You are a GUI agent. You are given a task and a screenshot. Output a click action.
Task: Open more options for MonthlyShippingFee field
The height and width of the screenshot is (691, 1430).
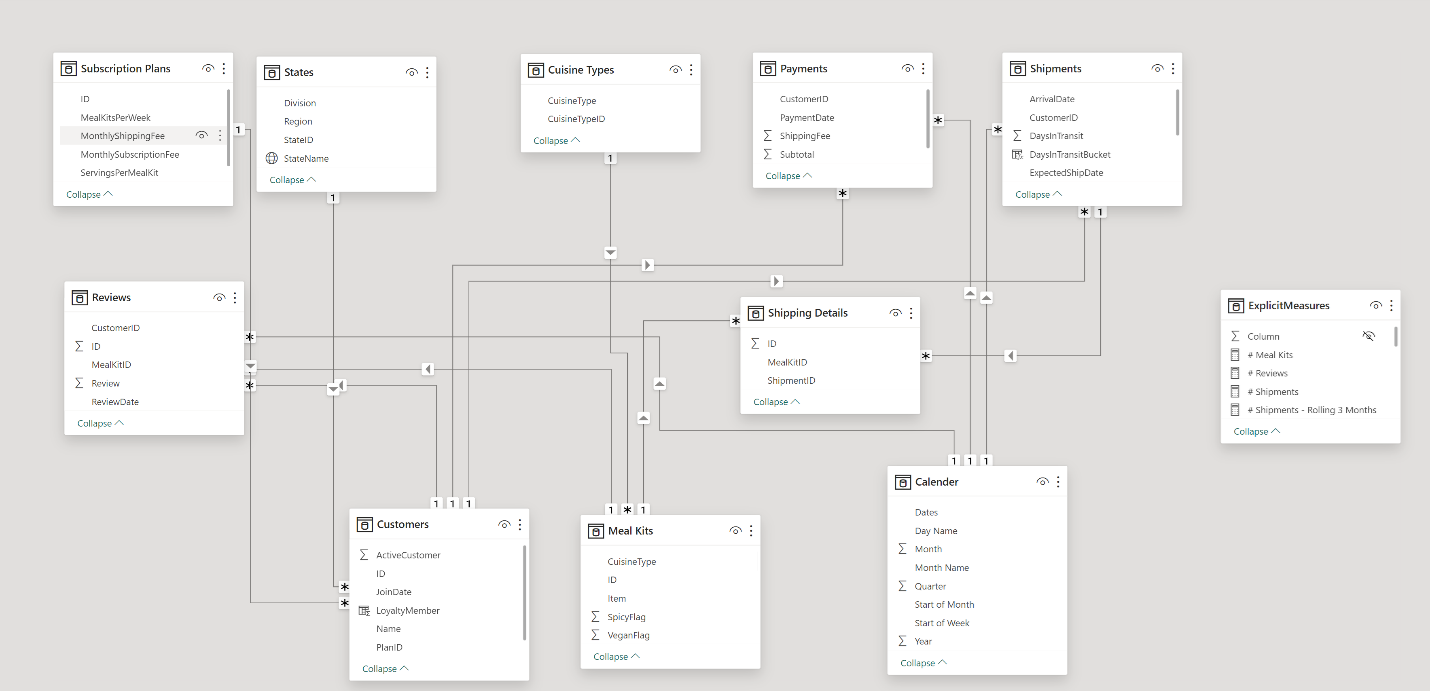220,136
